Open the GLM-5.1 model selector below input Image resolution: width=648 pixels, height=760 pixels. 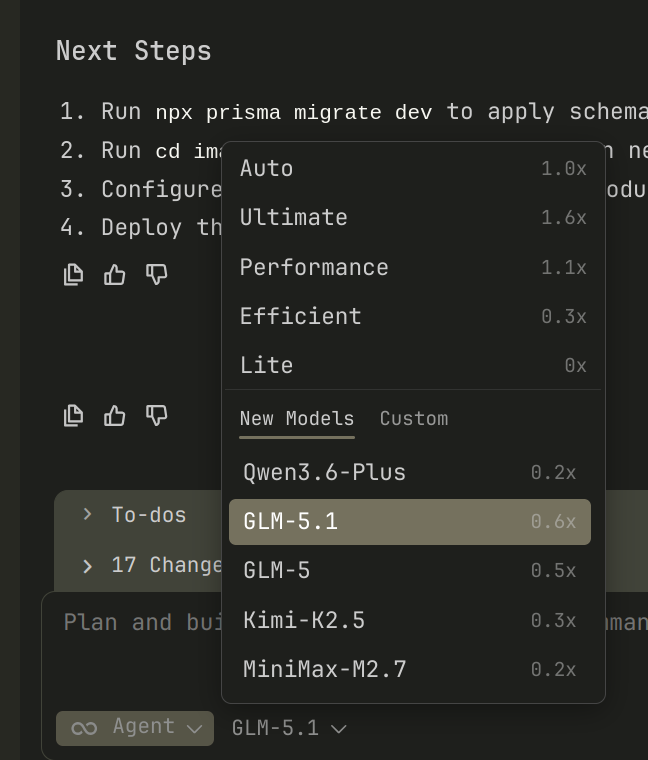pyautogui.click(x=289, y=728)
